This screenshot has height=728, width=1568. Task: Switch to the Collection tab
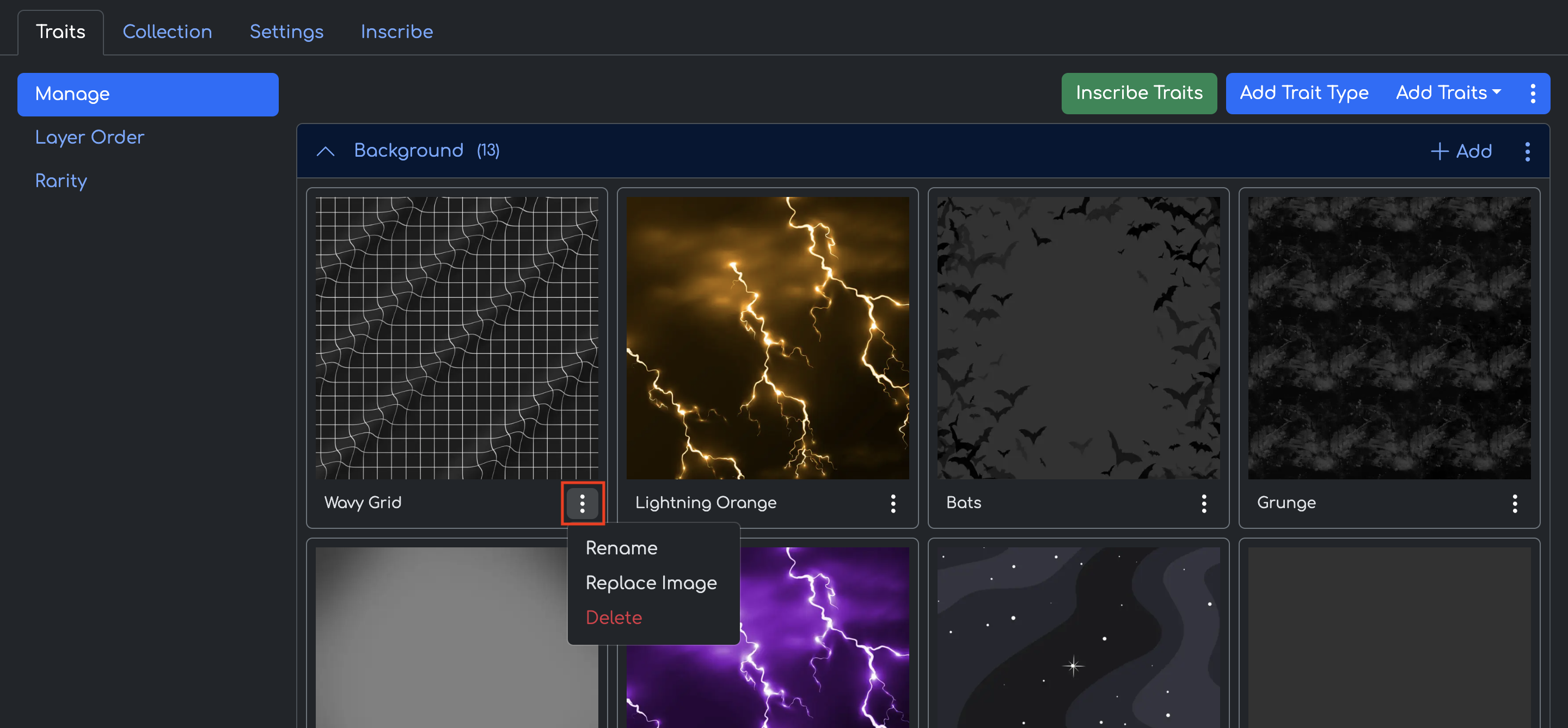pos(167,32)
